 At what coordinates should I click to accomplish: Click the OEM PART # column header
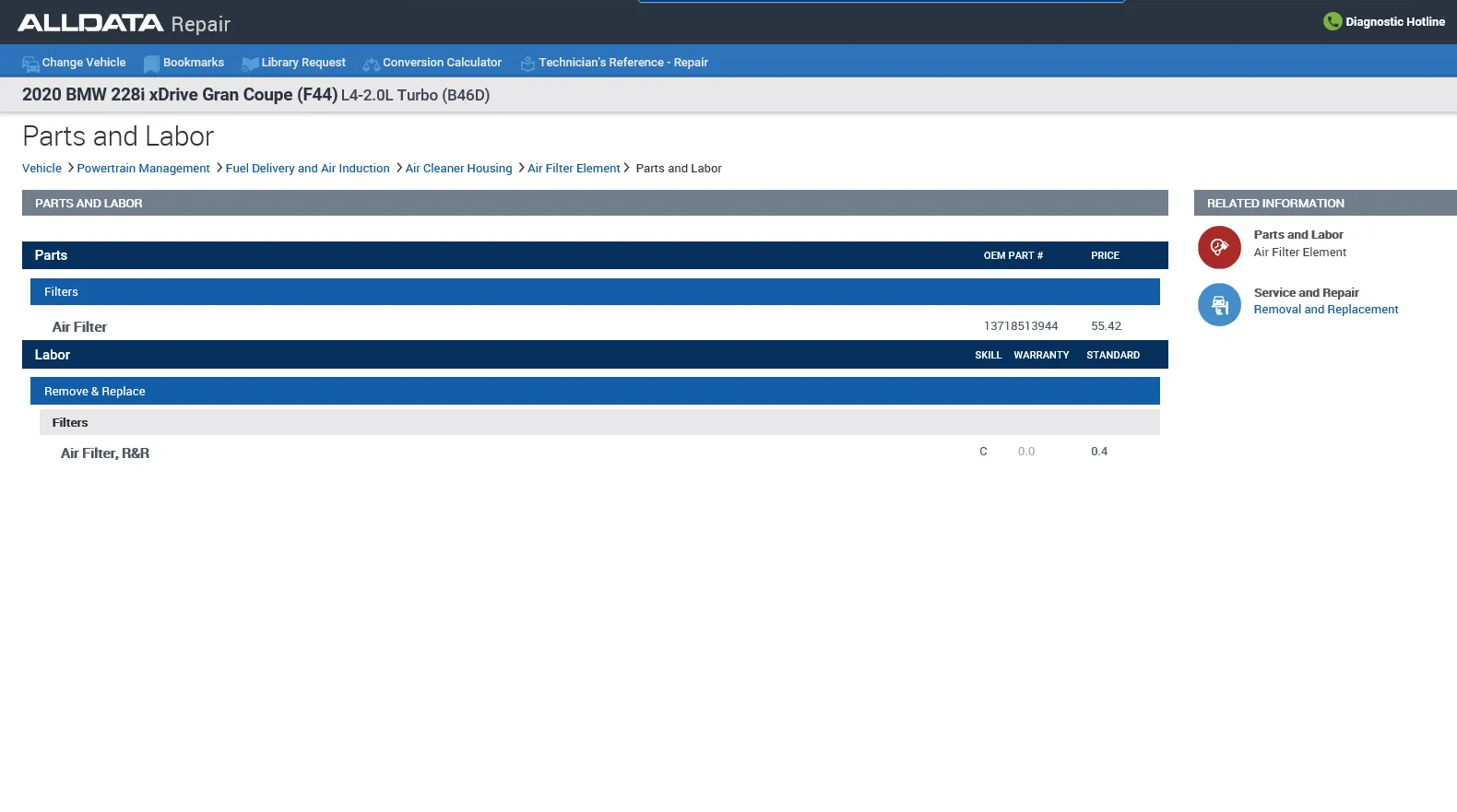pos(1013,255)
